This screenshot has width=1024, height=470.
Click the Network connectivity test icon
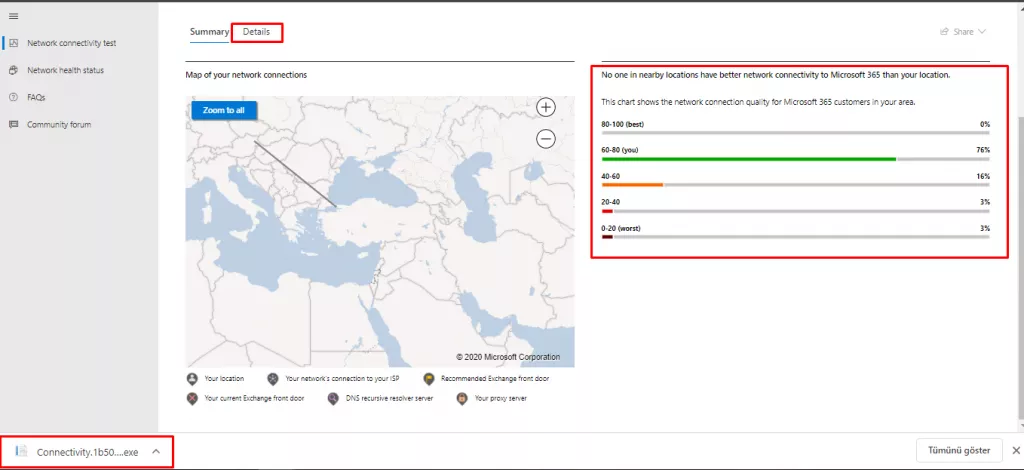pos(14,43)
